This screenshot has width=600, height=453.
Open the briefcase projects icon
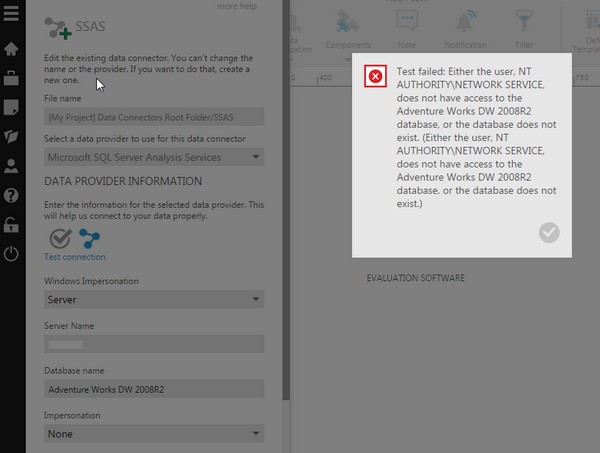click(11, 77)
